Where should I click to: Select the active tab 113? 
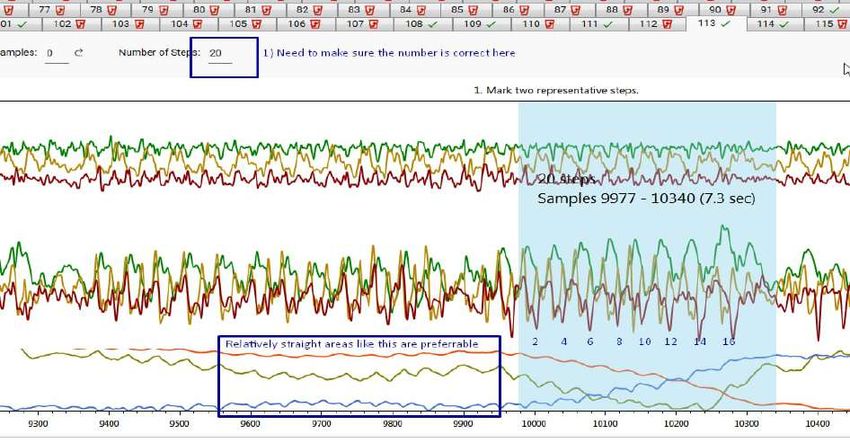[x=707, y=22]
